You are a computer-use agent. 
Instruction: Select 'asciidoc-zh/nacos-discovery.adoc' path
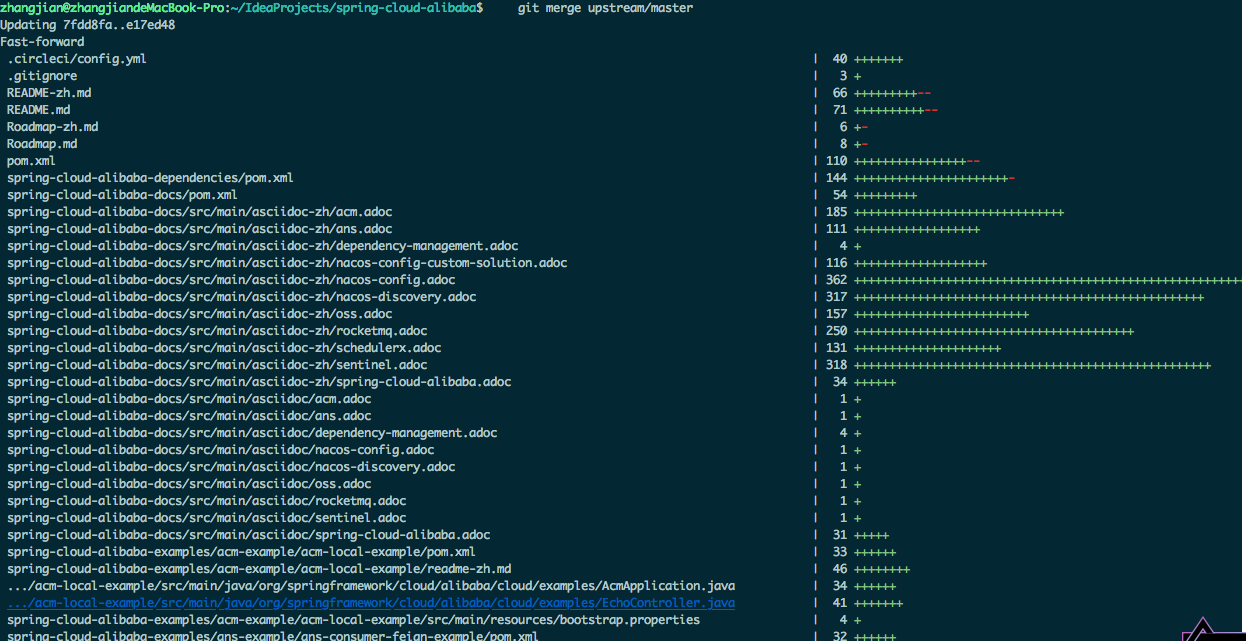[x=242, y=297]
